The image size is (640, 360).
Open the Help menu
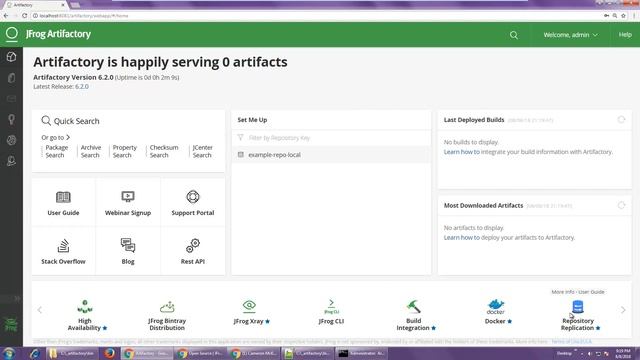click(625, 35)
